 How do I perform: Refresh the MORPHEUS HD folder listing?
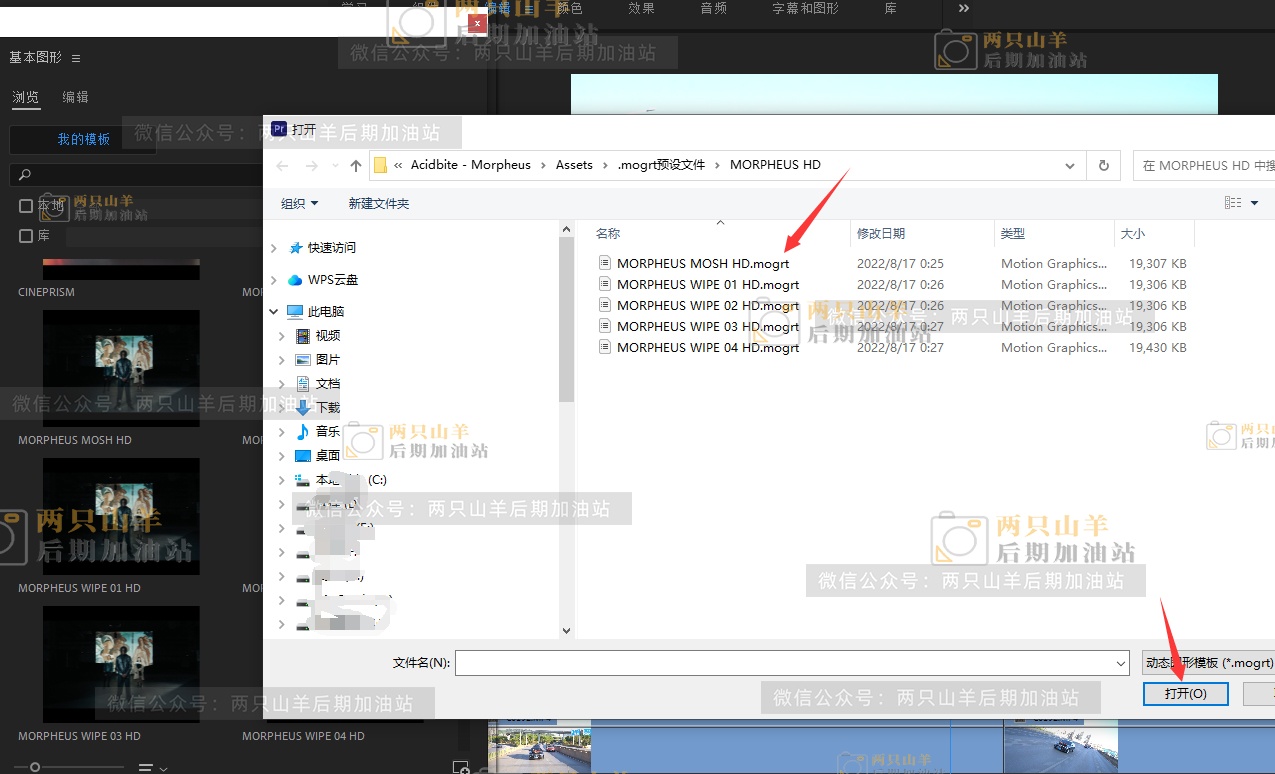point(1104,166)
